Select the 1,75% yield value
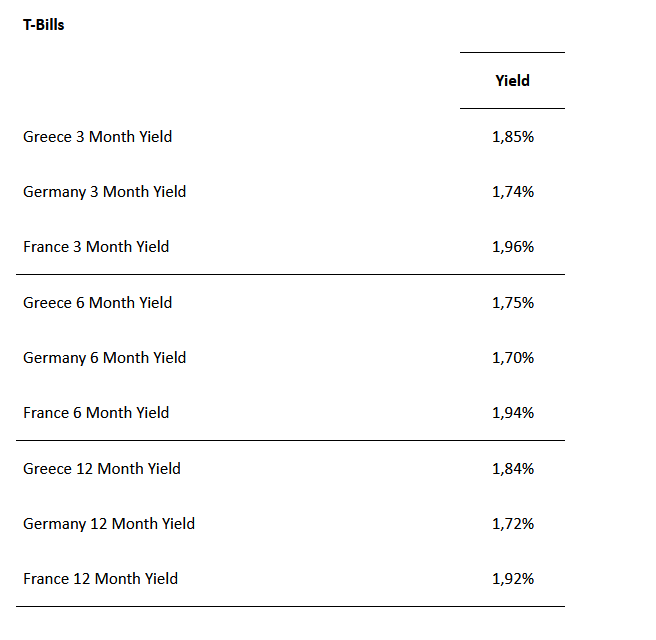Image resolution: width=656 pixels, height=640 pixels. (512, 303)
